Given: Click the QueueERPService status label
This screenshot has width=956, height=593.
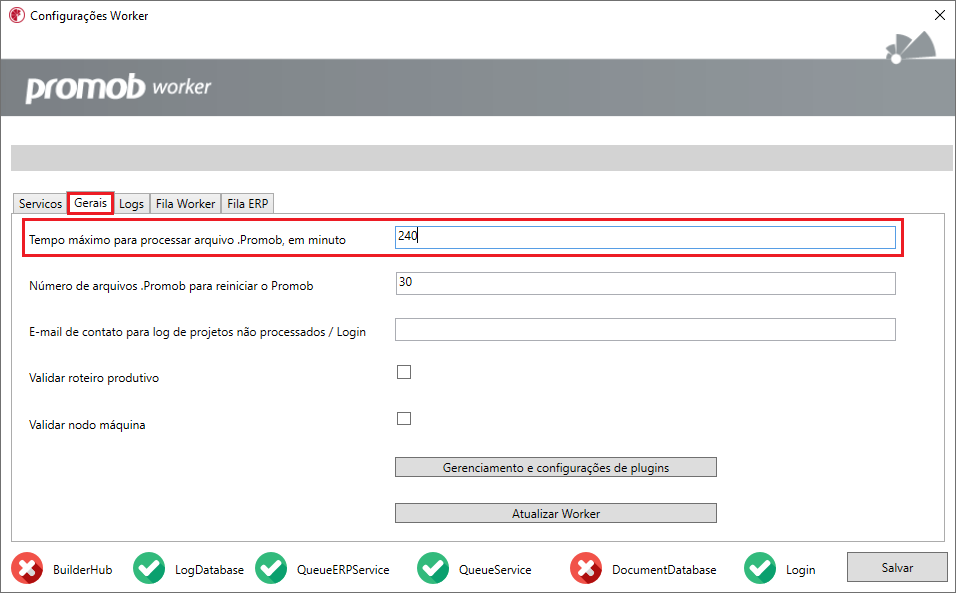Looking at the screenshot, I should tap(343, 570).
